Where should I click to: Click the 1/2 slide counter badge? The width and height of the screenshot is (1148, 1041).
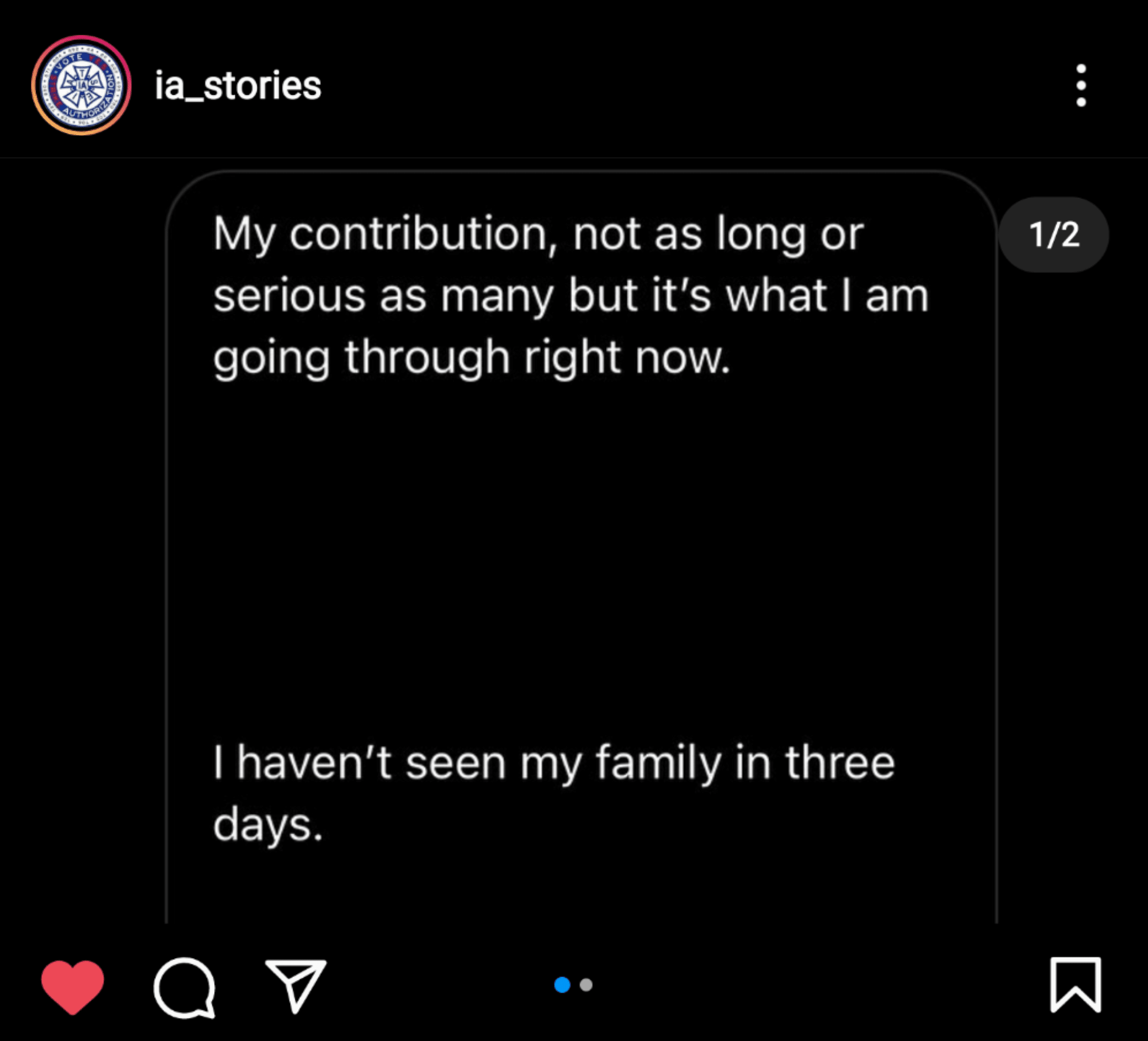1053,235
